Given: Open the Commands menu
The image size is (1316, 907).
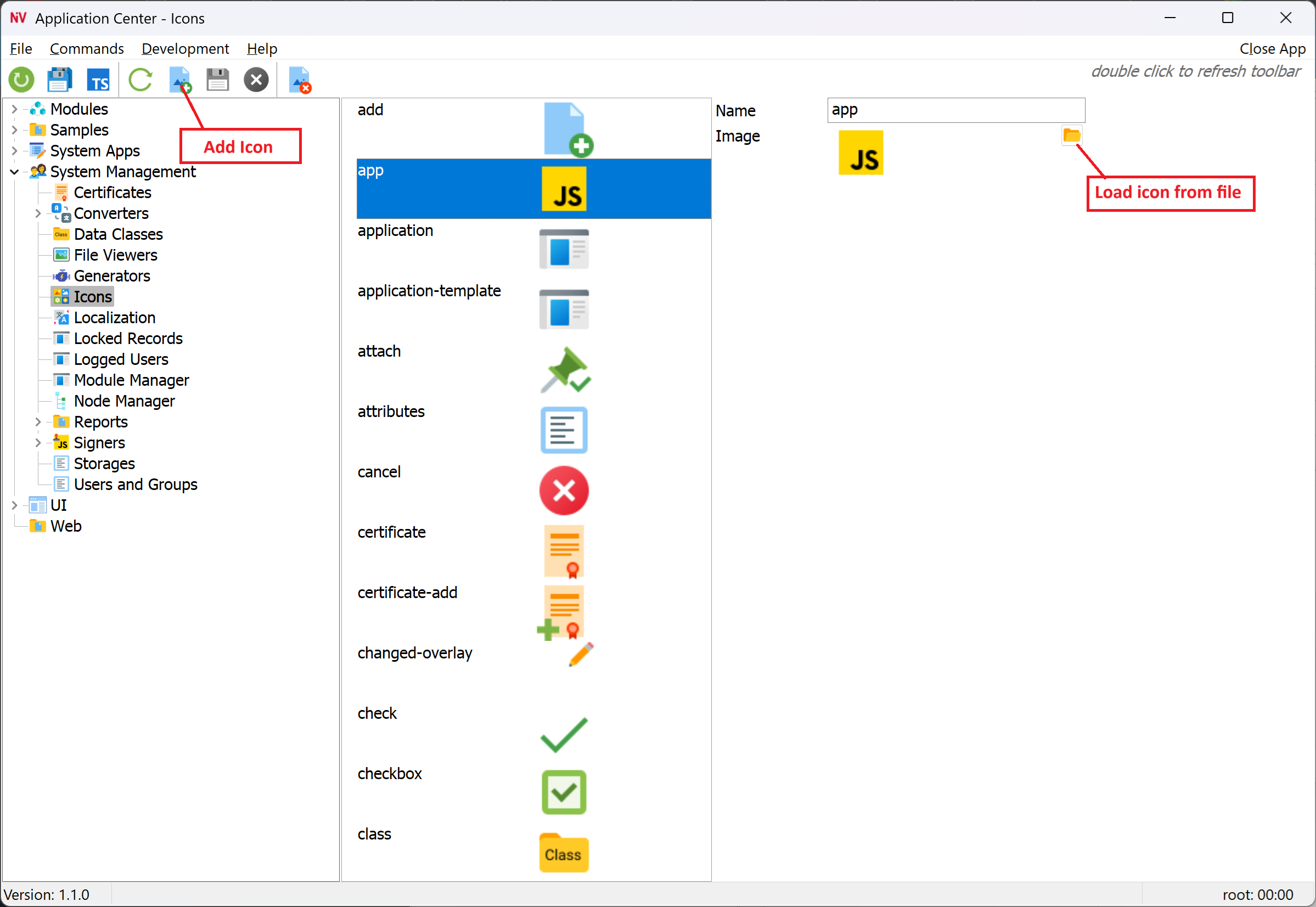Looking at the screenshot, I should click(86, 49).
